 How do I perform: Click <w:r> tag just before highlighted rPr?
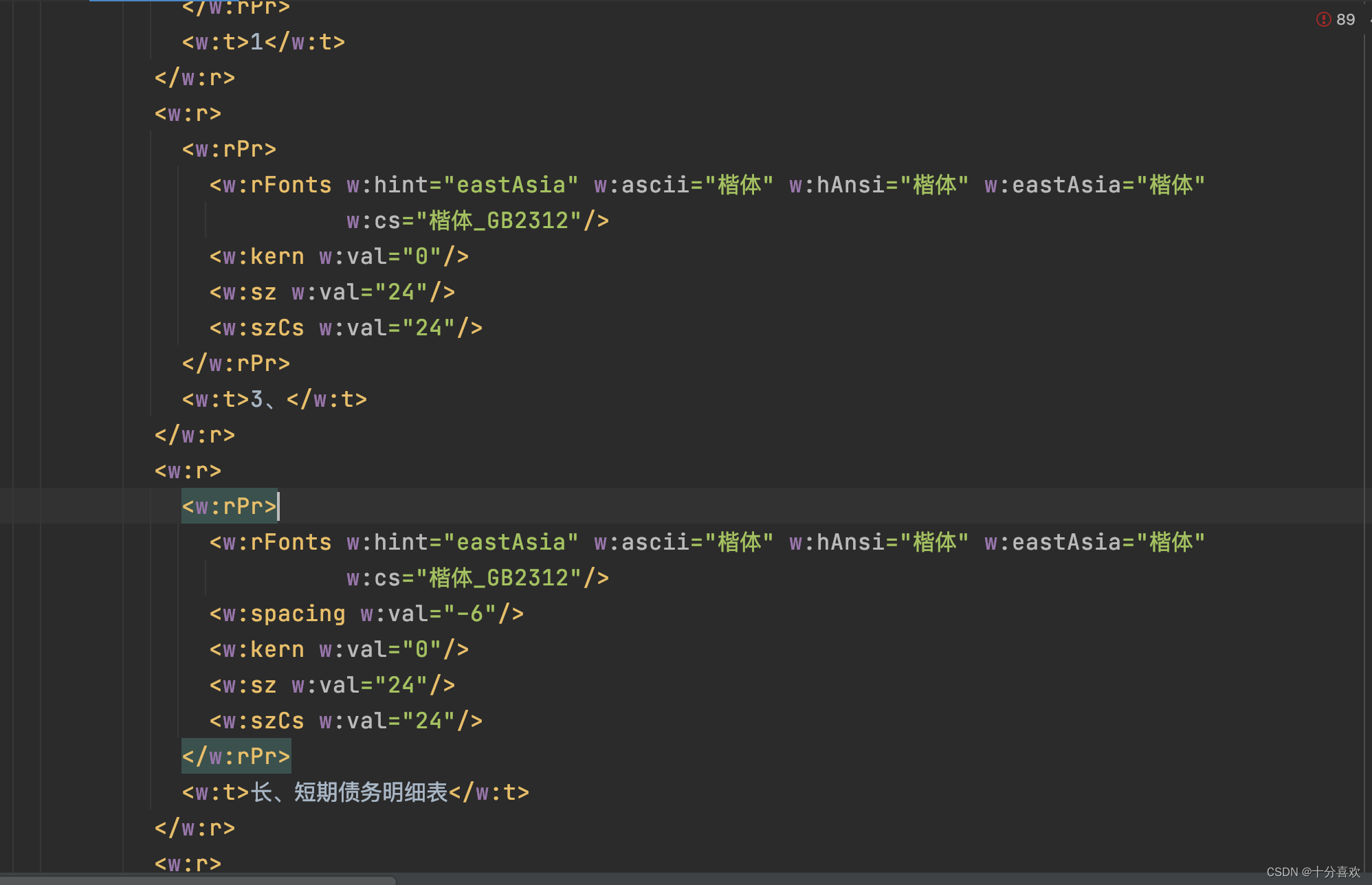tap(188, 471)
